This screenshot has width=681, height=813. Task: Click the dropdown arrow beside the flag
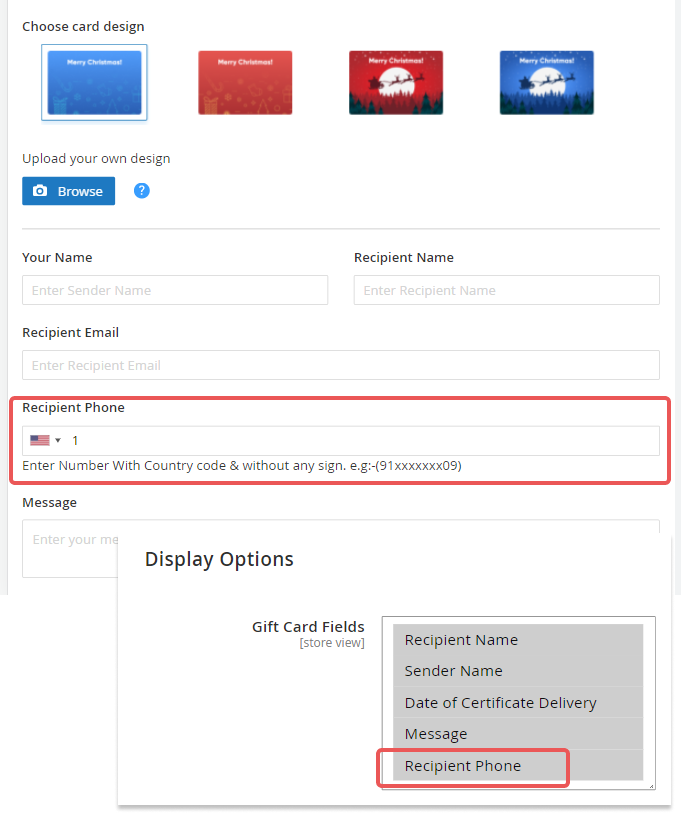pos(58,441)
